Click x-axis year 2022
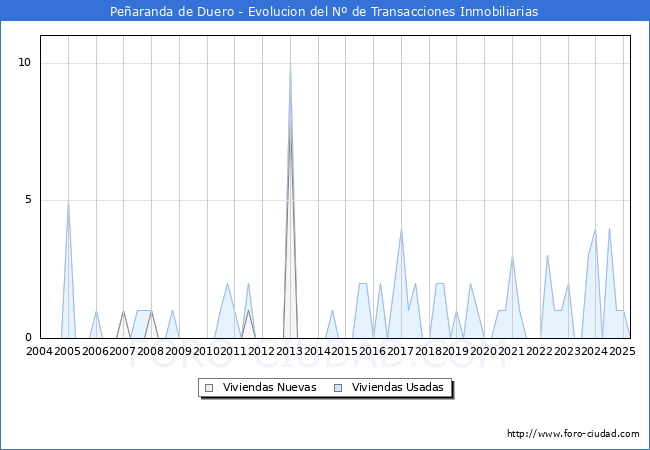The image size is (650, 450). (x=539, y=351)
